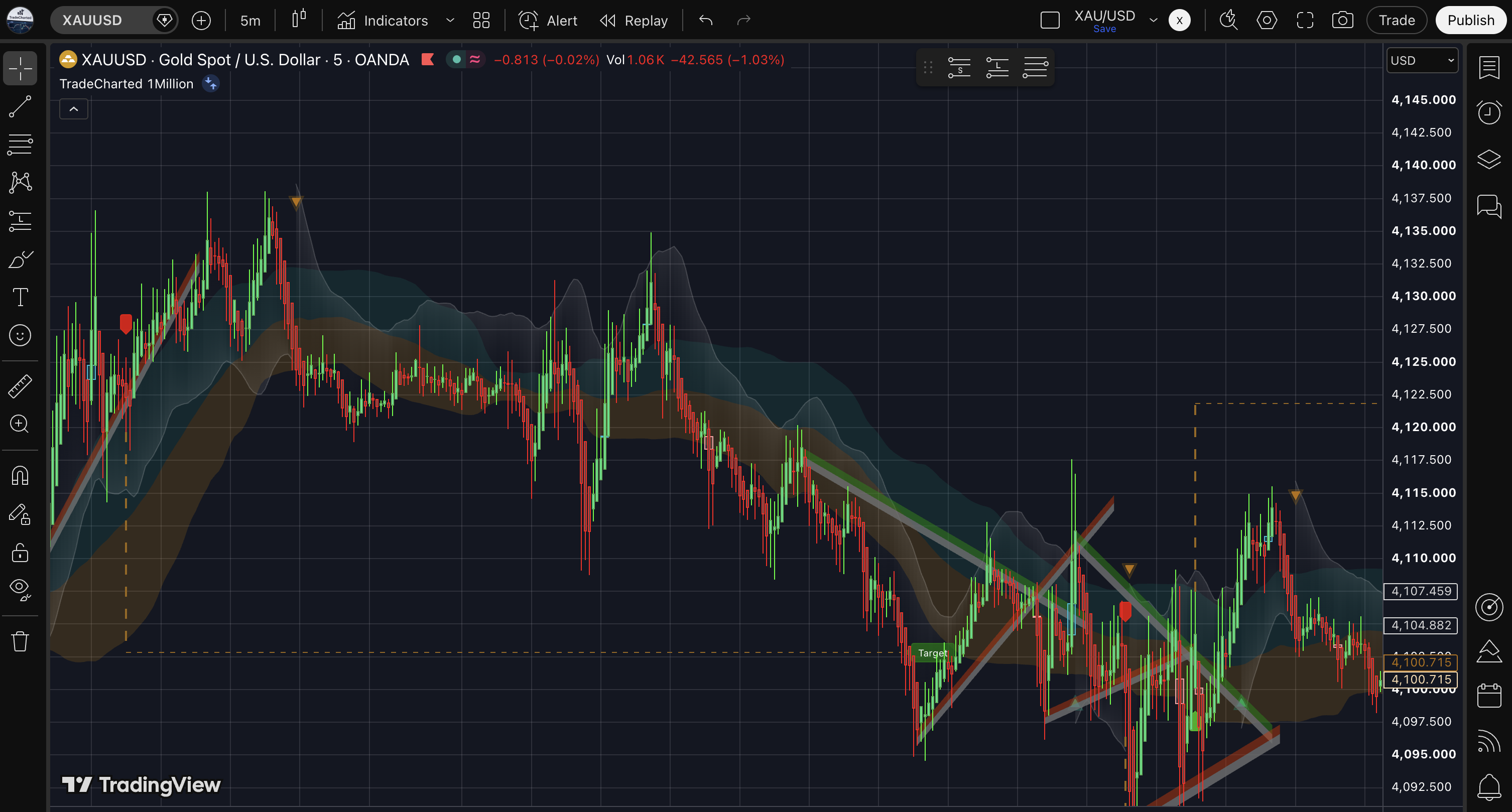Click the red flag next to OANDA
This screenshot has height=812, width=1512.
[428, 59]
